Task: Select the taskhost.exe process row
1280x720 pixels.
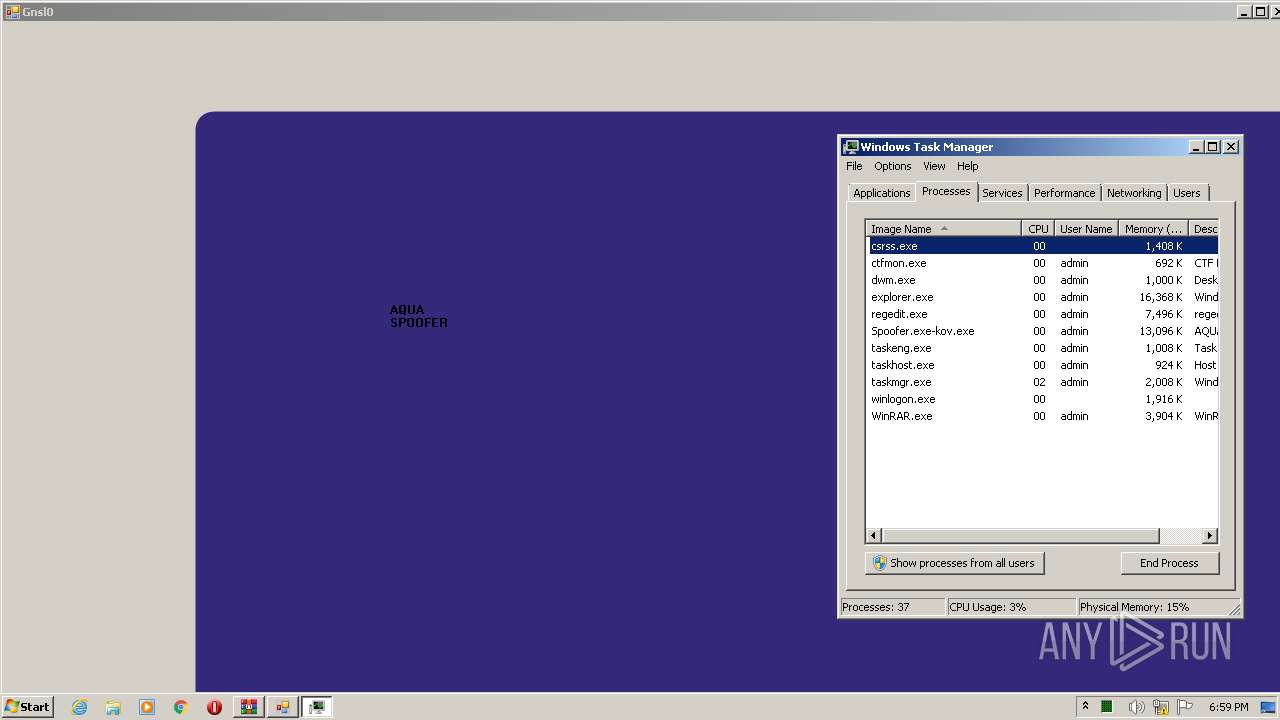Action: (x=1042, y=365)
